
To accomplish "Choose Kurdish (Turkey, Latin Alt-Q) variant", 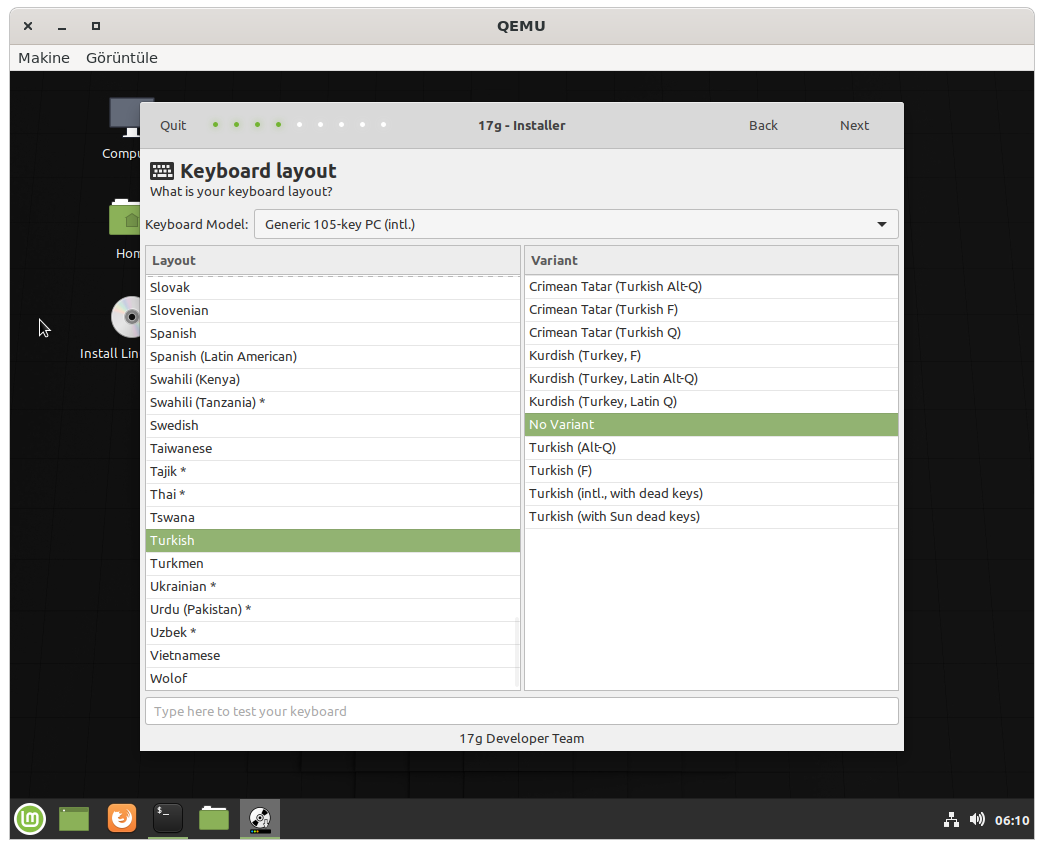I will 711,379.
